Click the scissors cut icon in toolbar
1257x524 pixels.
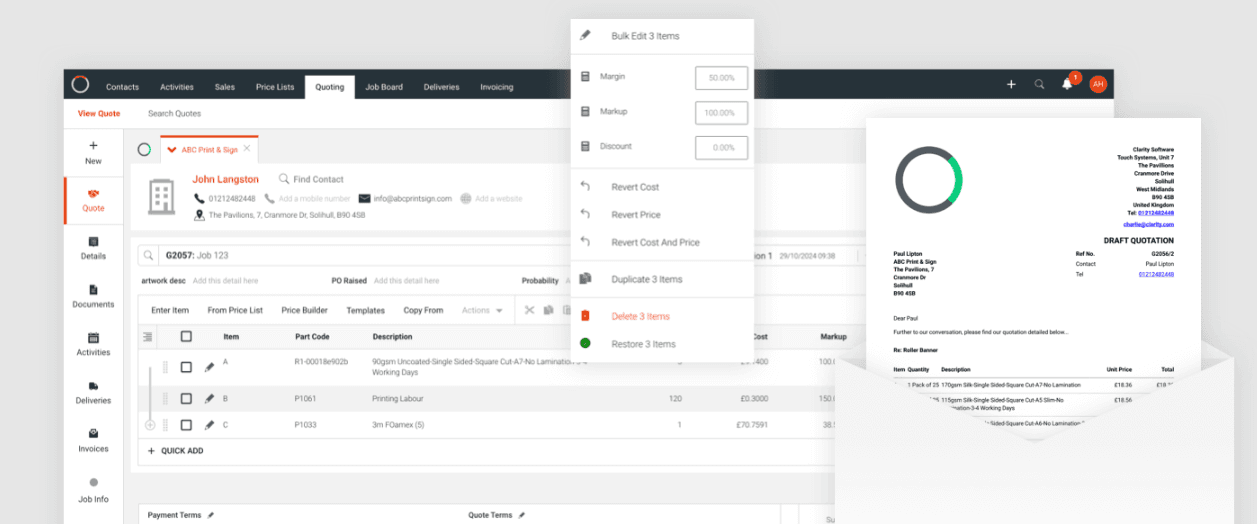[x=530, y=310]
